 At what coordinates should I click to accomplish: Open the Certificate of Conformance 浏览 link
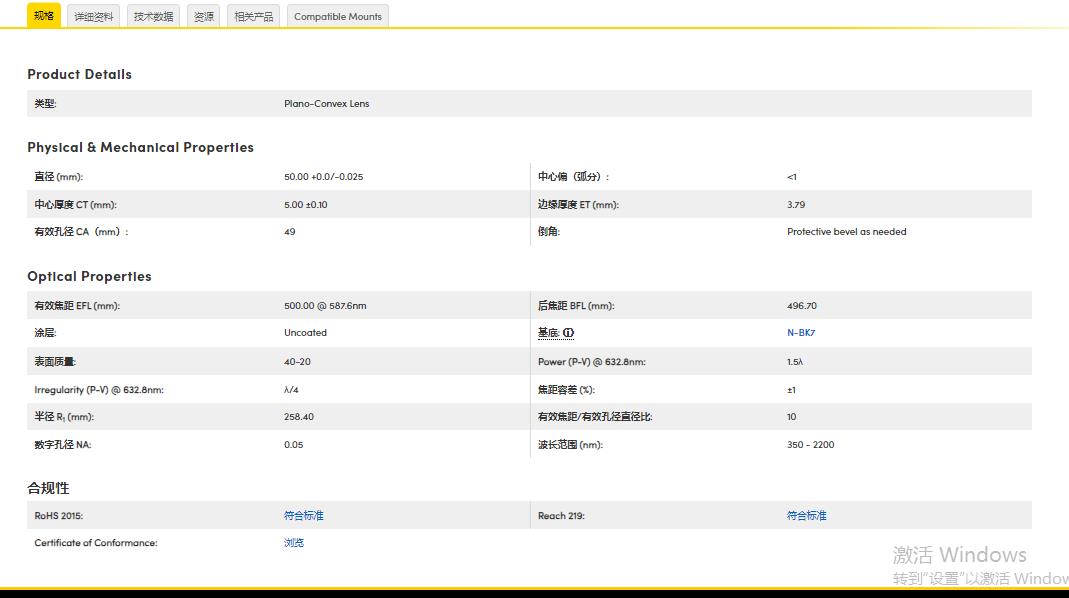coord(293,543)
